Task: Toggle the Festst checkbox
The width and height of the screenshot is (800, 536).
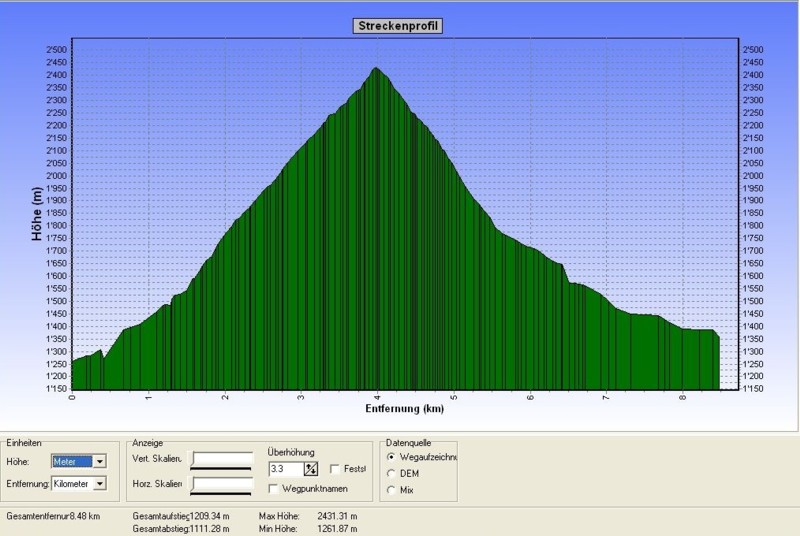Action: click(335, 468)
